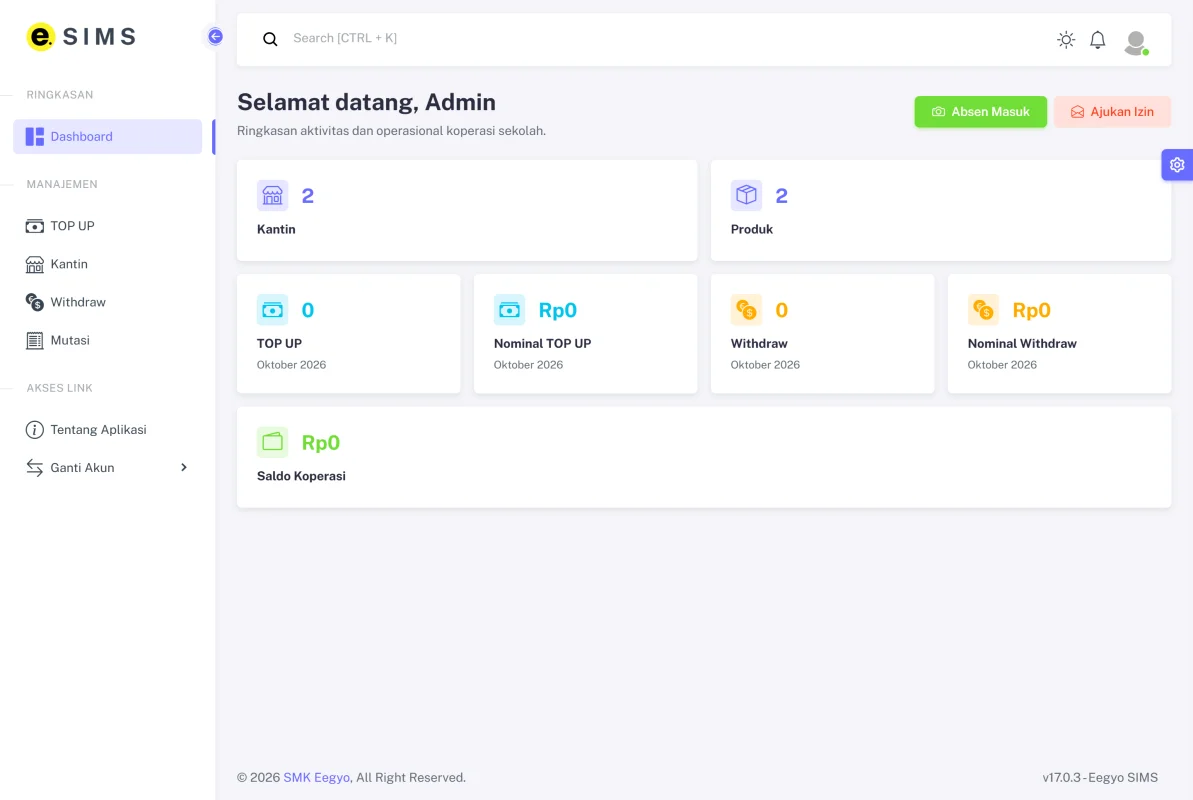Click the TOP UP money icon in sidebar
Image resolution: width=1193 pixels, height=800 pixels.
coord(35,226)
